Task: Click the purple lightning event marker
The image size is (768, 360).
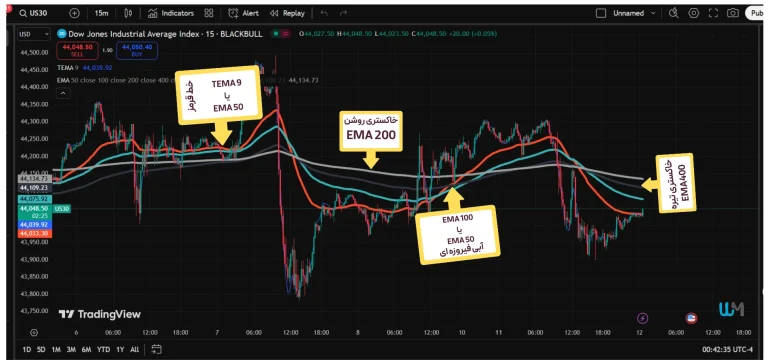Action: pyautogui.click(x=642, y=318)
